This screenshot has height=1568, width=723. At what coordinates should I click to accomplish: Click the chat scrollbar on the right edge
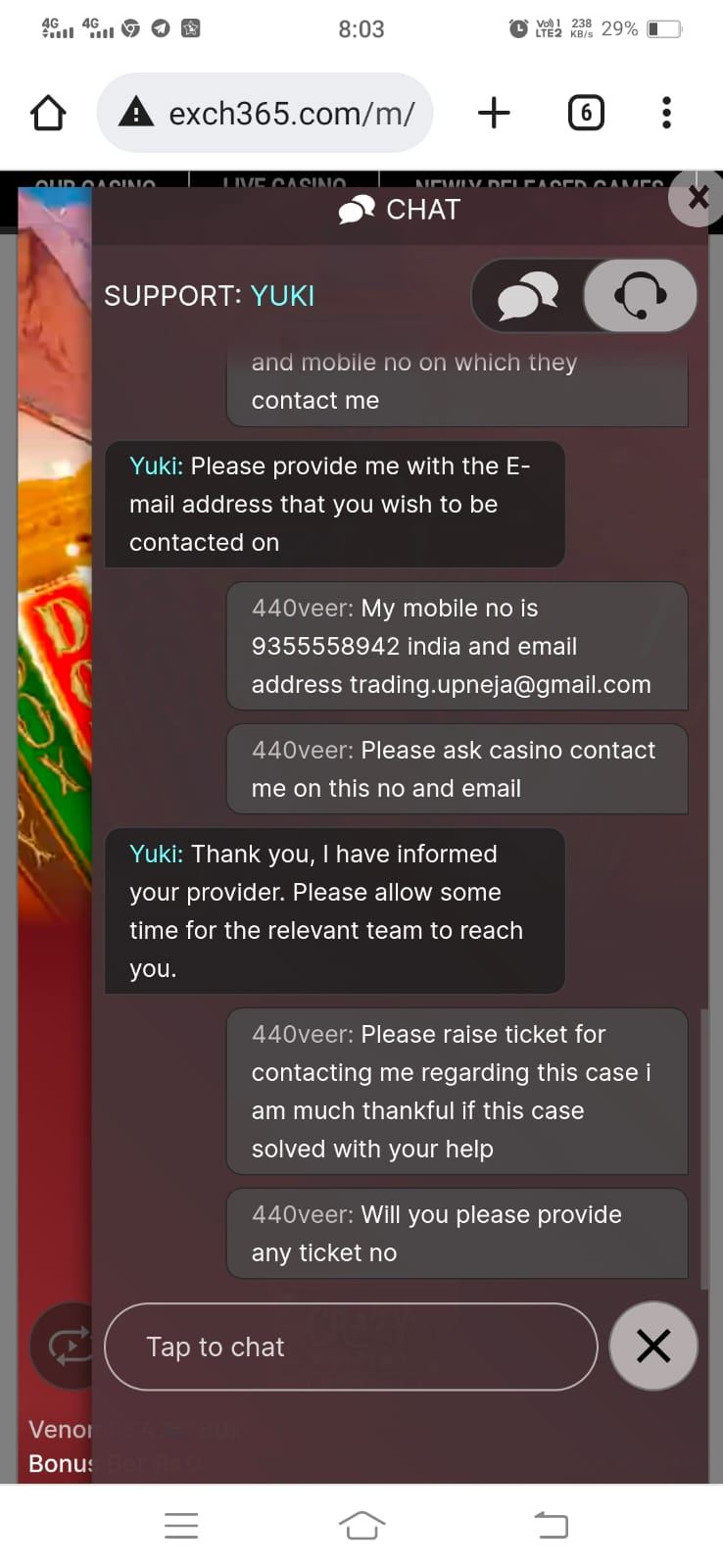[x=702, y=1147]
